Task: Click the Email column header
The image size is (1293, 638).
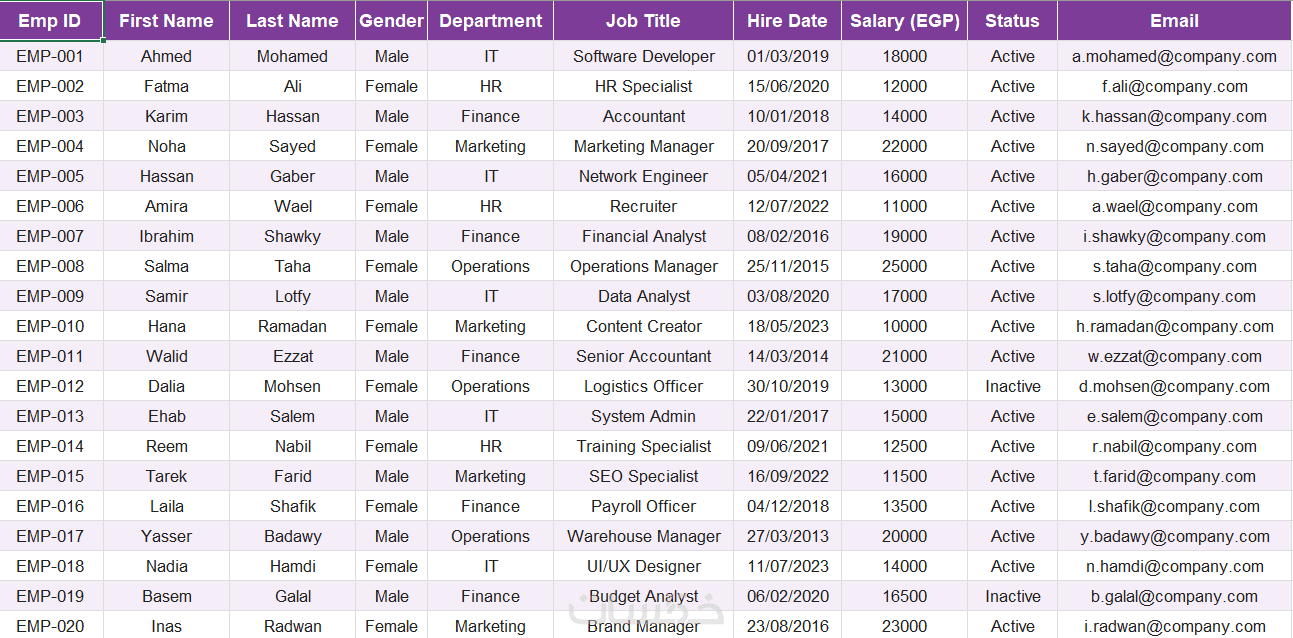Action: [1174, 21]
